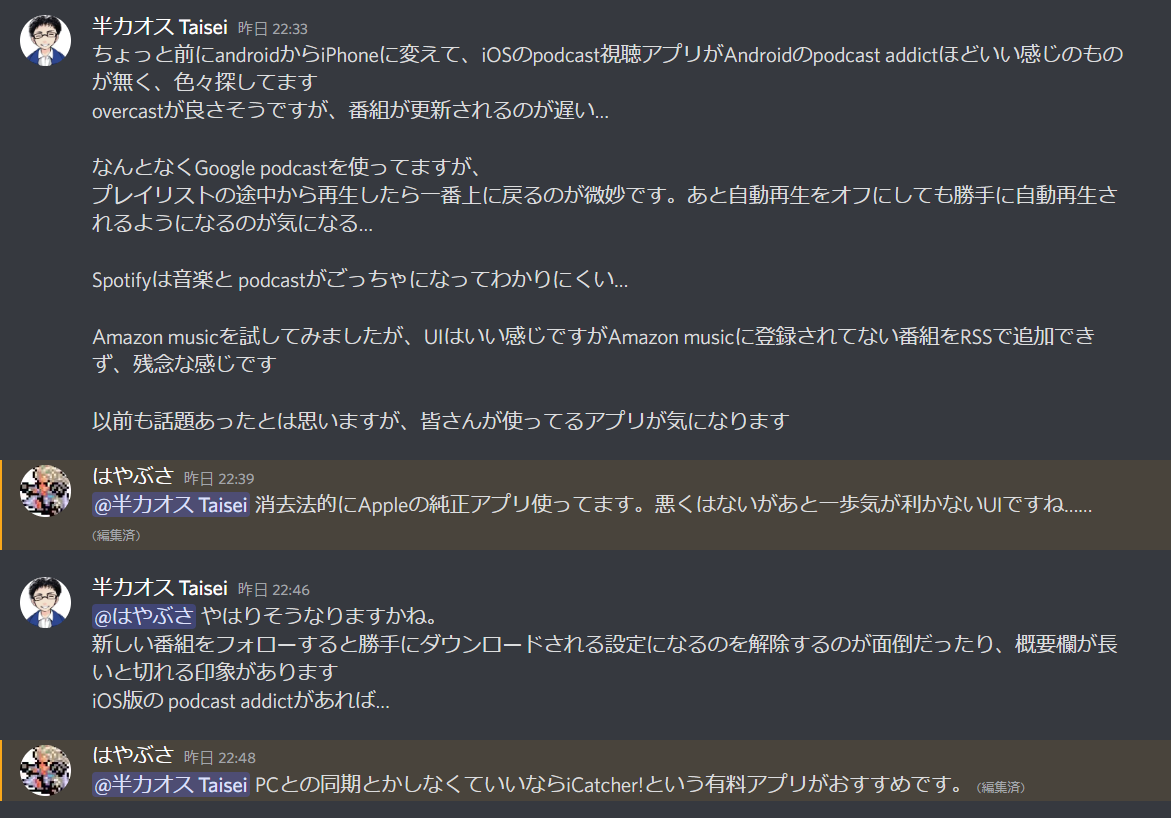Click timestamp 昨日 22:46
Screen dimensions: 1171x818
[273, 590]
